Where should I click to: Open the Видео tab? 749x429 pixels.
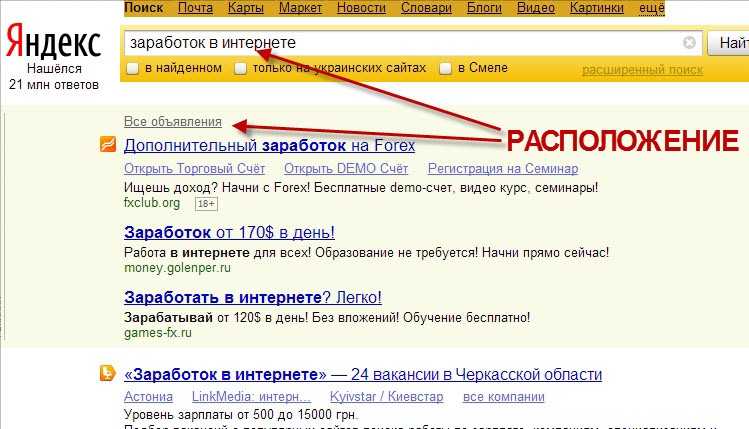pos(535,8)
